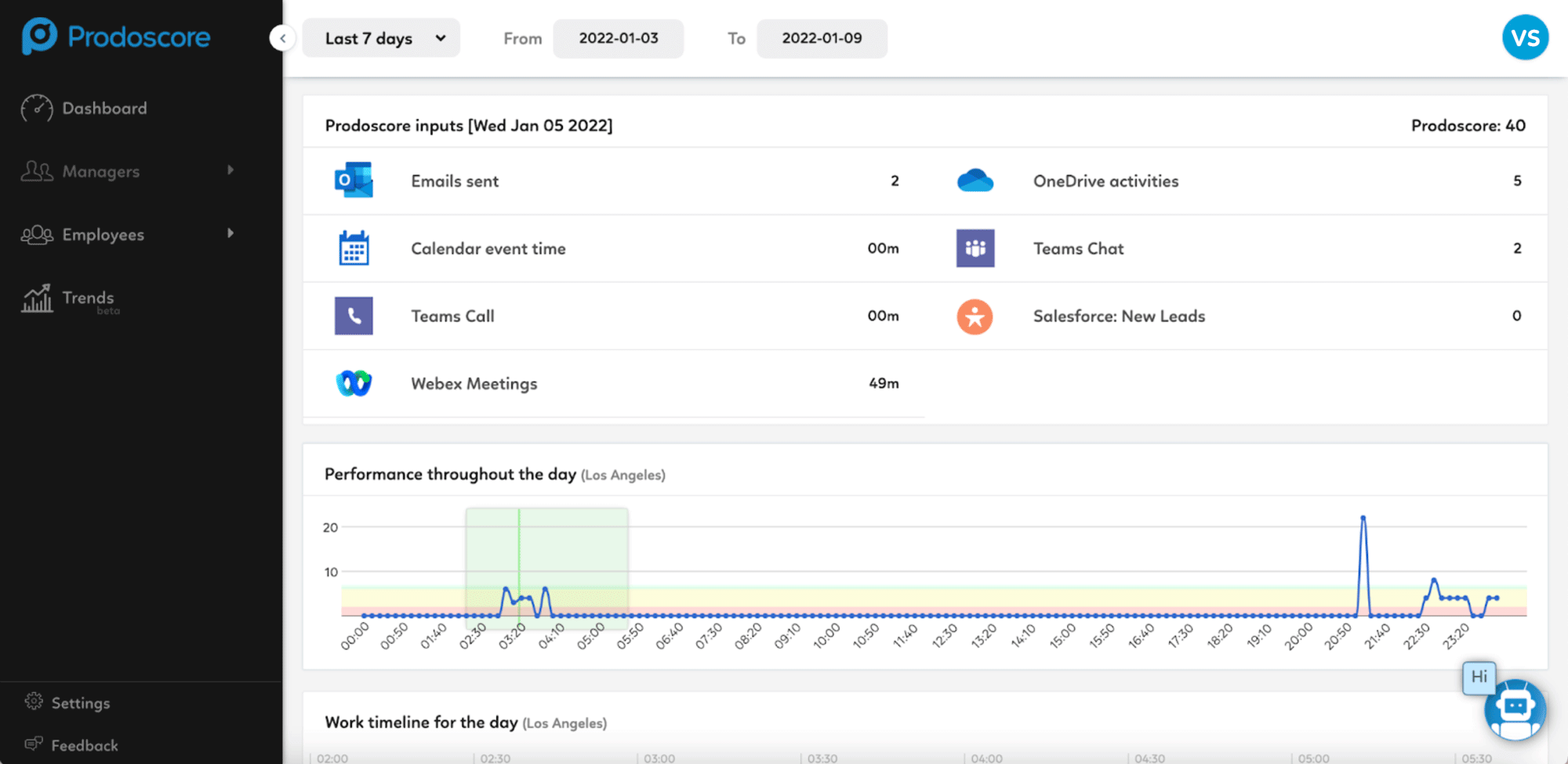Click the To date field
The image size is (1568, 764).
(x=822, y=38)
